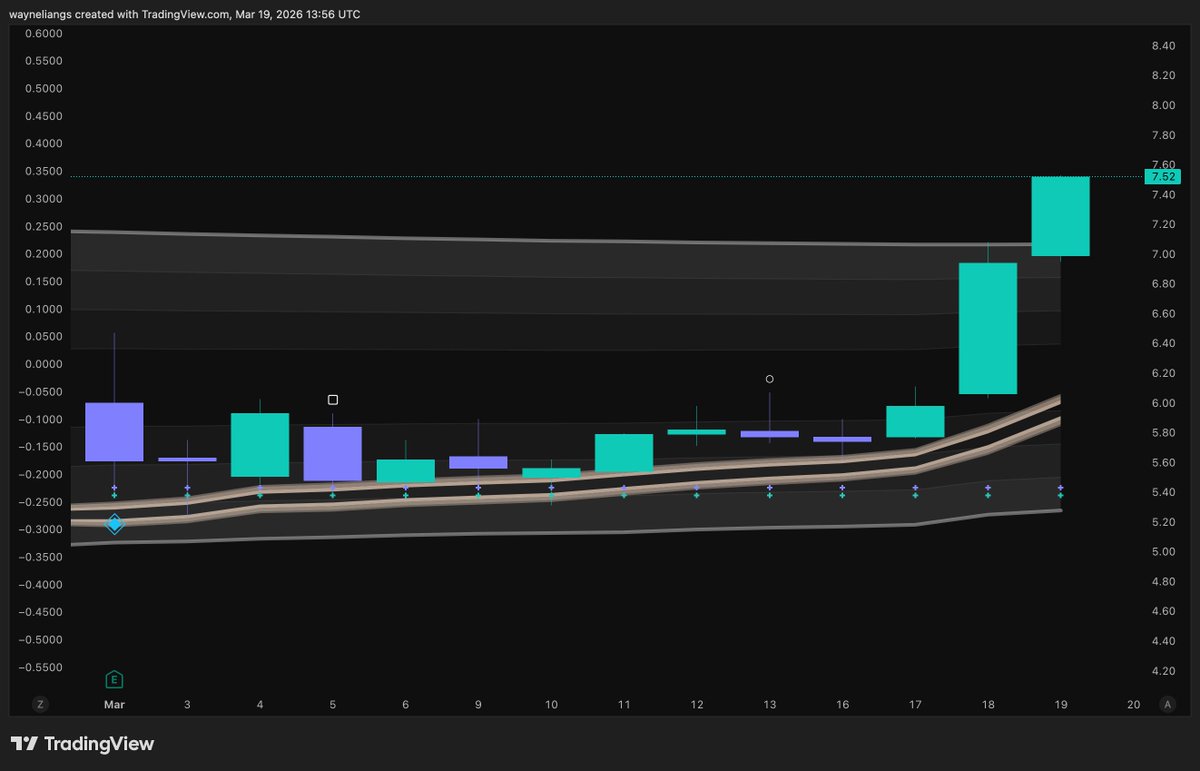Click the '20' date label
Viewport: 1200px width, 771px height.
coord(1133,705)
